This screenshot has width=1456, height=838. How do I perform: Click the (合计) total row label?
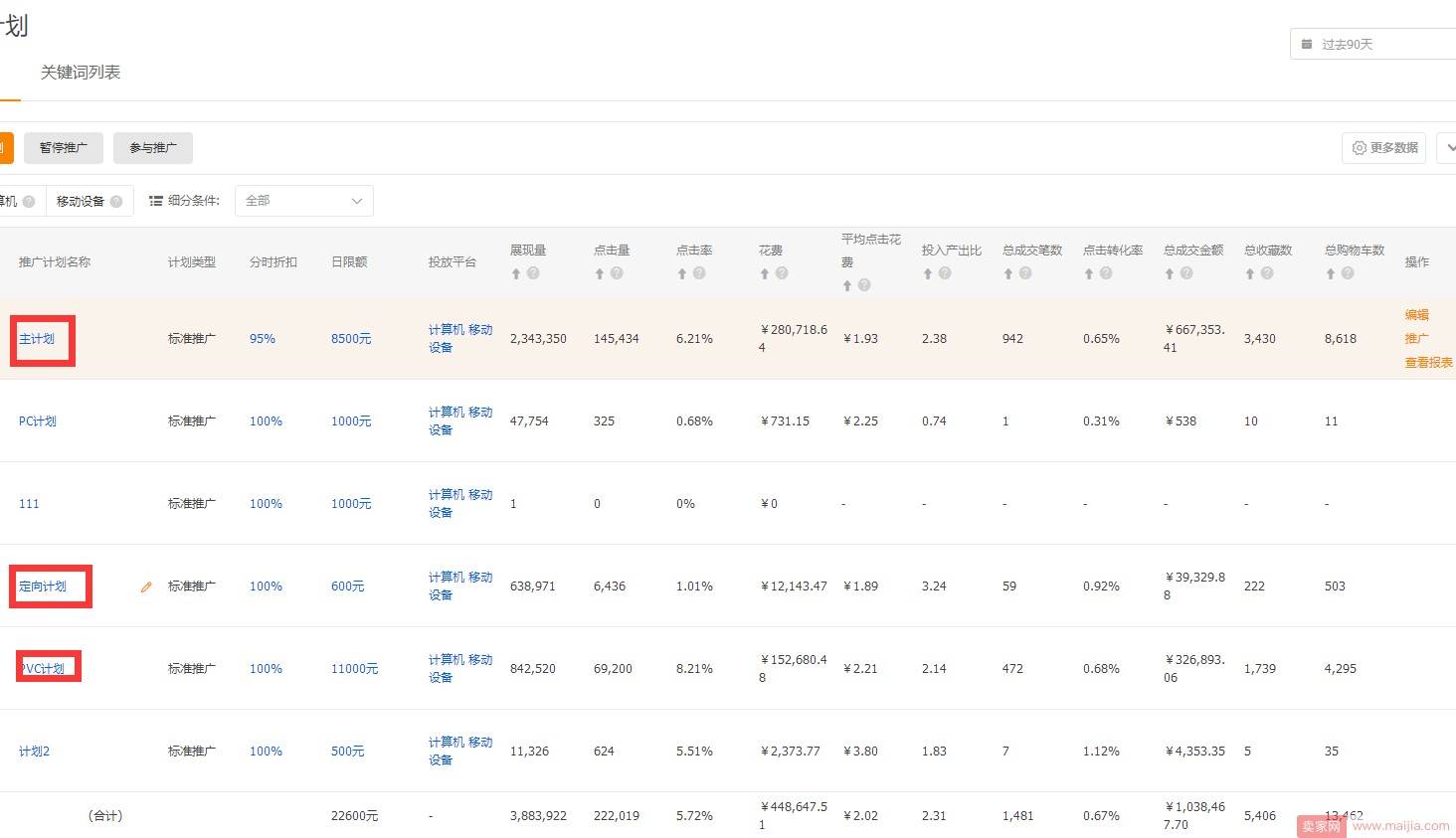pos(105,816)
